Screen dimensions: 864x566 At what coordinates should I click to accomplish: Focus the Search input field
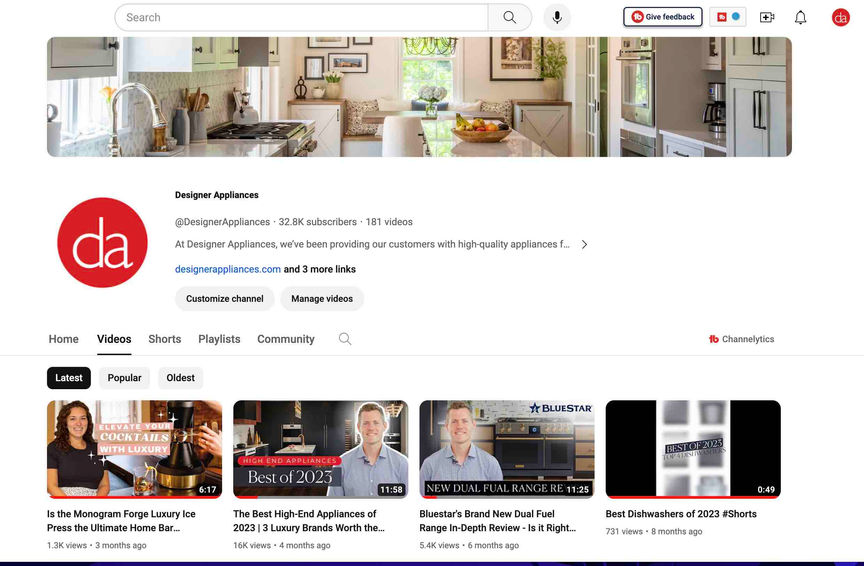point(301,18)
